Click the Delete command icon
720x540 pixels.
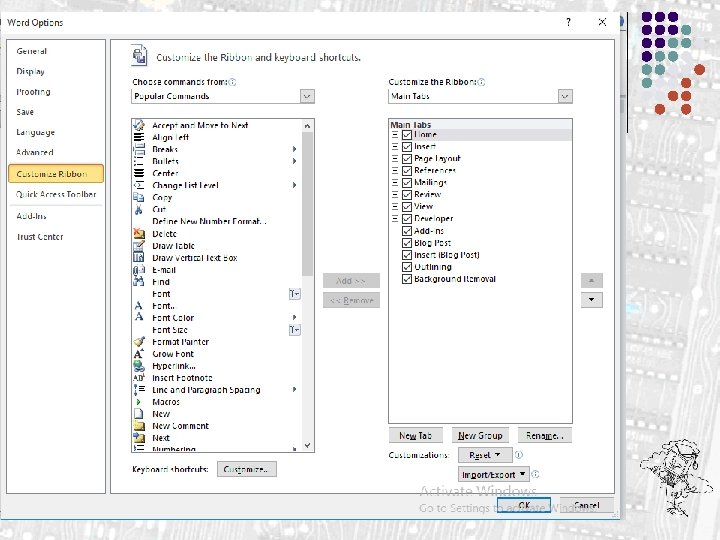pyautogui.click(x=139, y=233)
